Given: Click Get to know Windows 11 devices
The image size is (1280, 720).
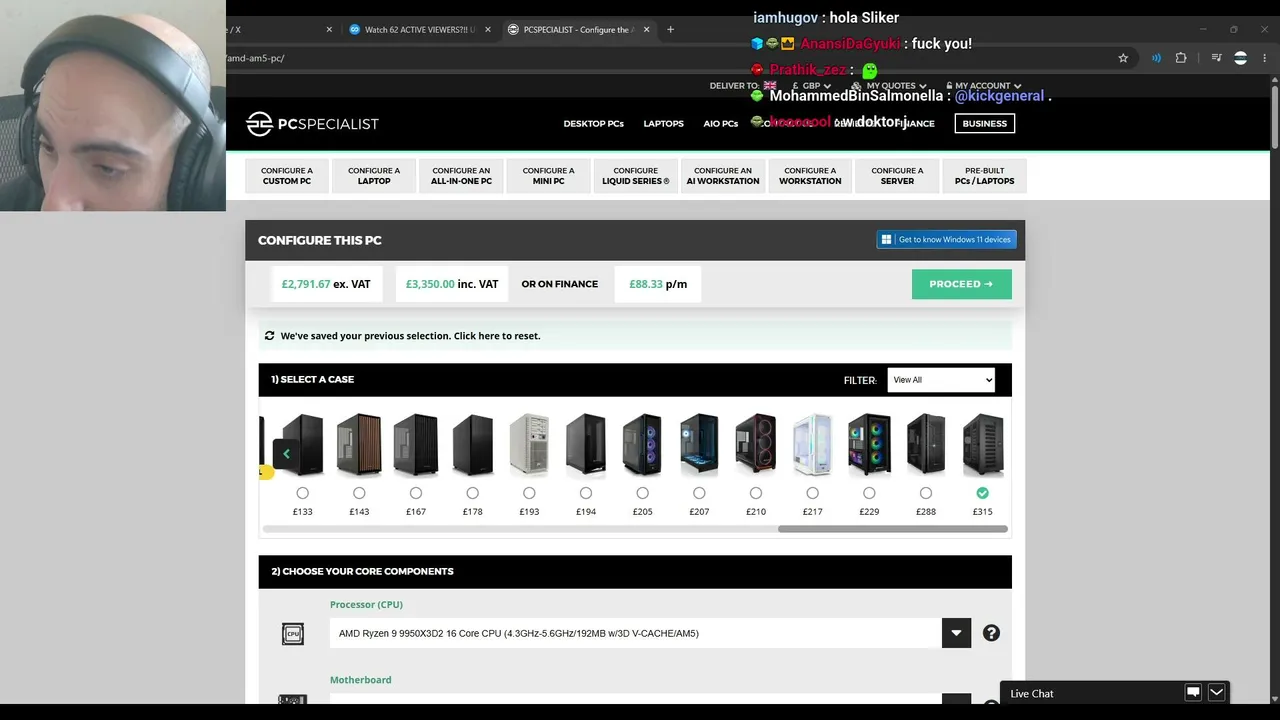Looking at the screenshot, I should point(946,240).
